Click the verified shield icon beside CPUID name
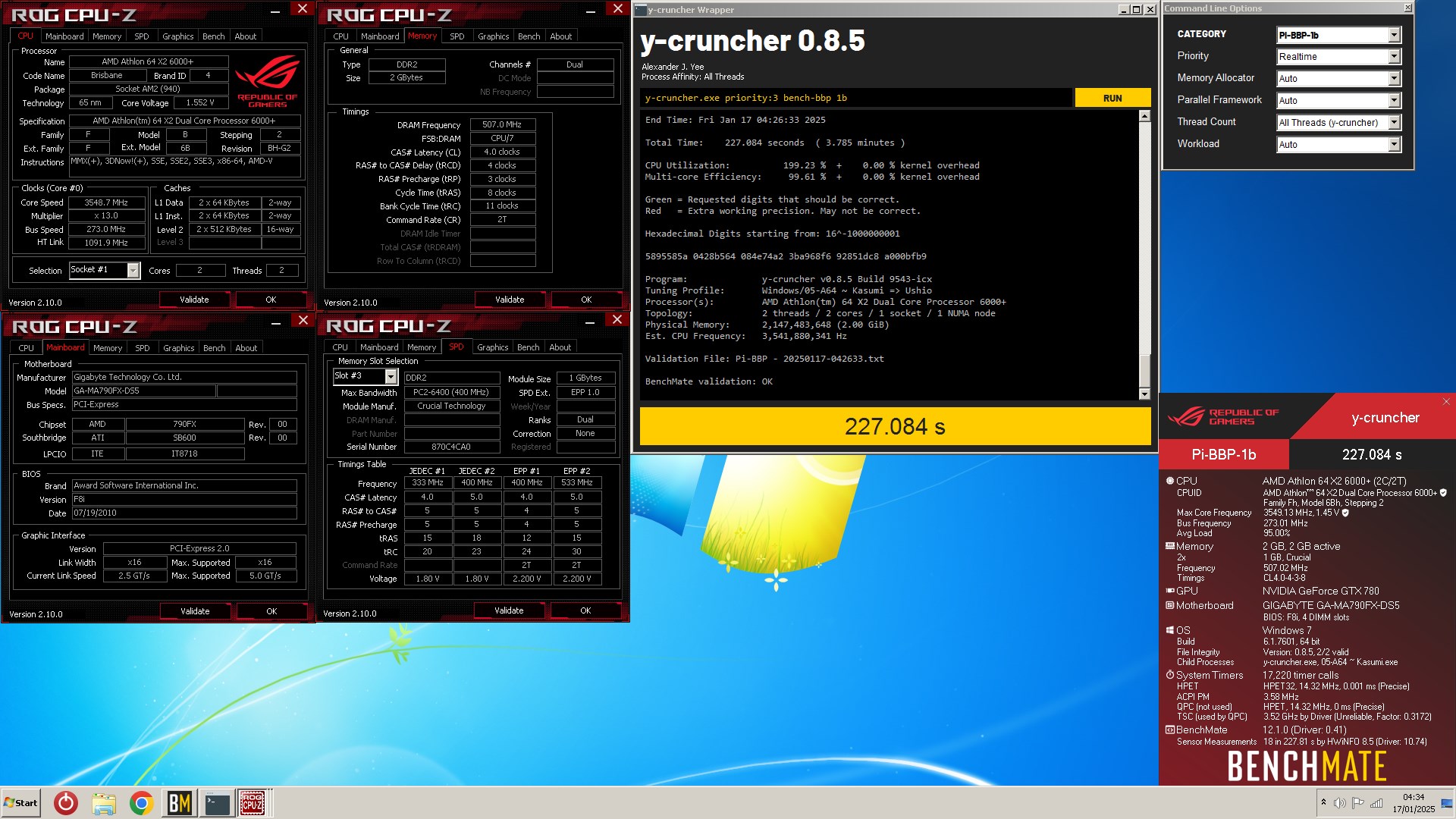The width and height of the screenshot is (1456, 819). (1443, 493)
